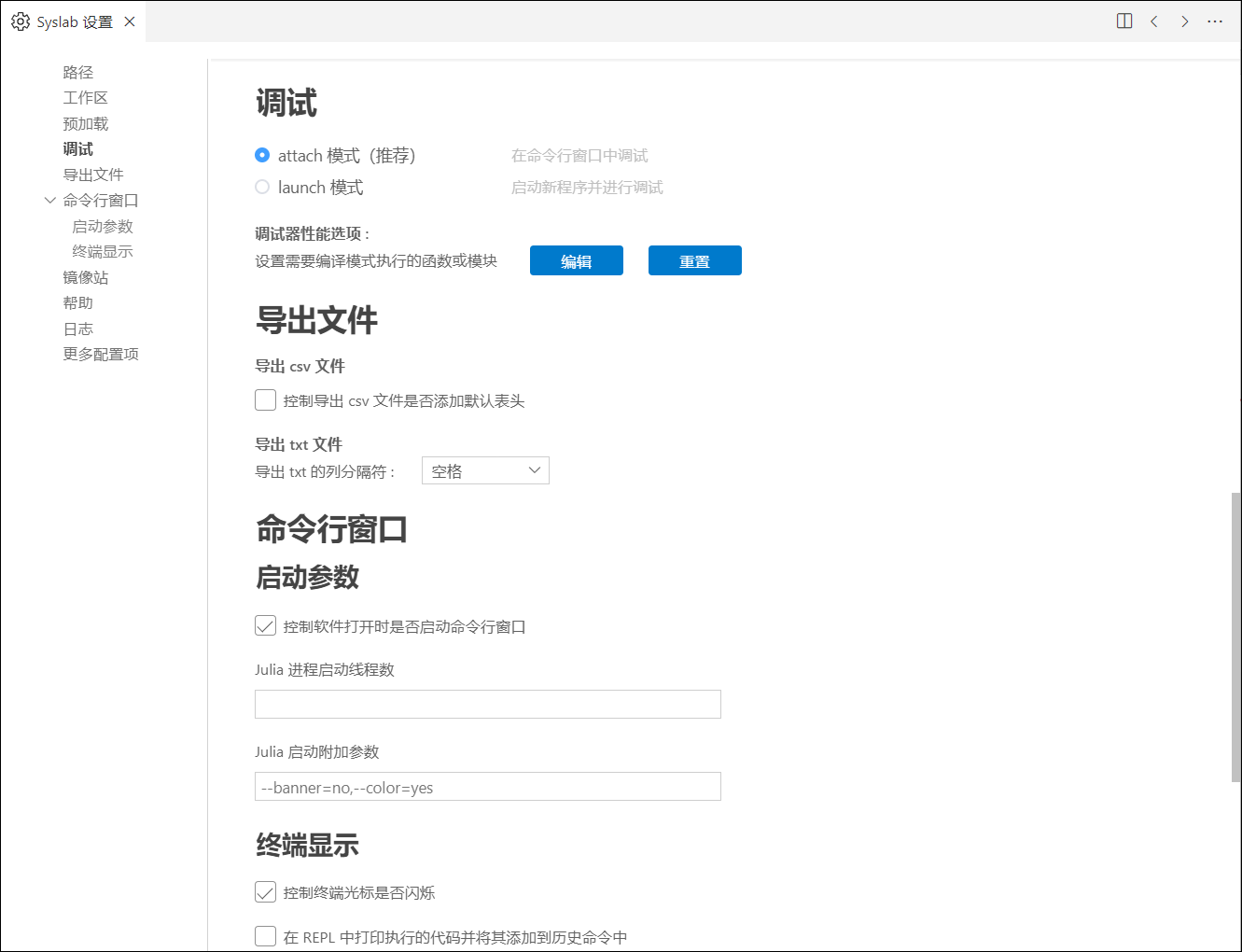Click the 编辑 button
The height and width of the screenshot is (952, 1242).
click(x=576, y=261)
